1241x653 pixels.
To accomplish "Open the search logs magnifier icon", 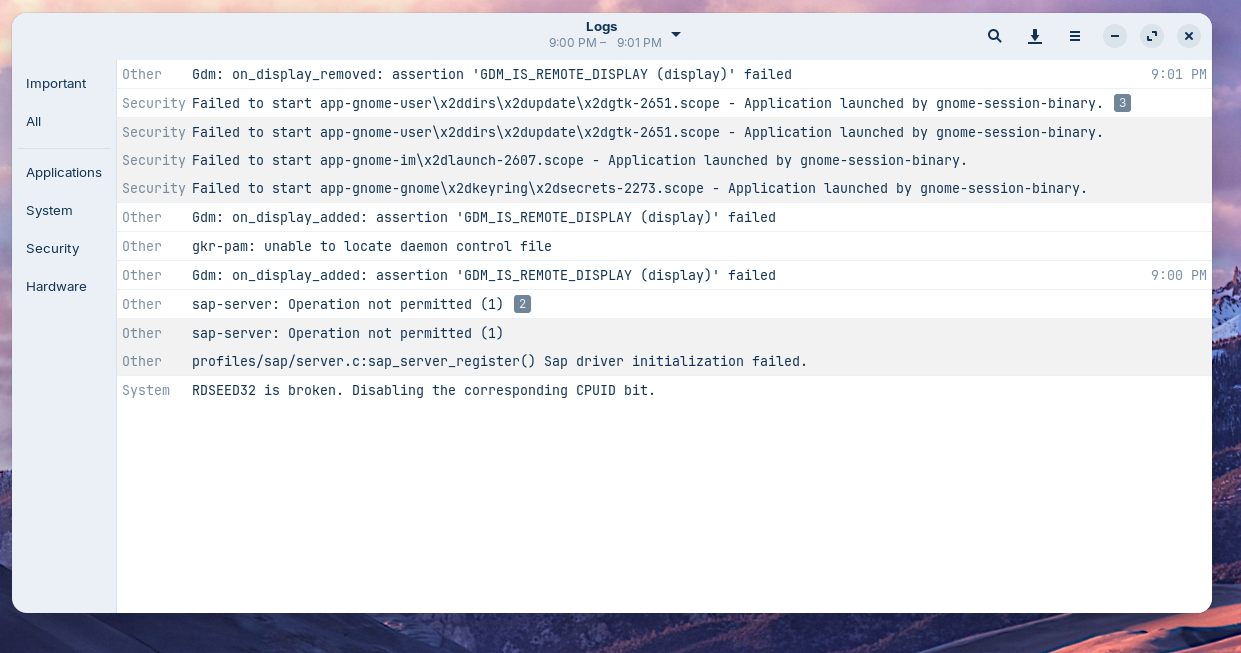I will pyautogui.click(x=994, y=36).
